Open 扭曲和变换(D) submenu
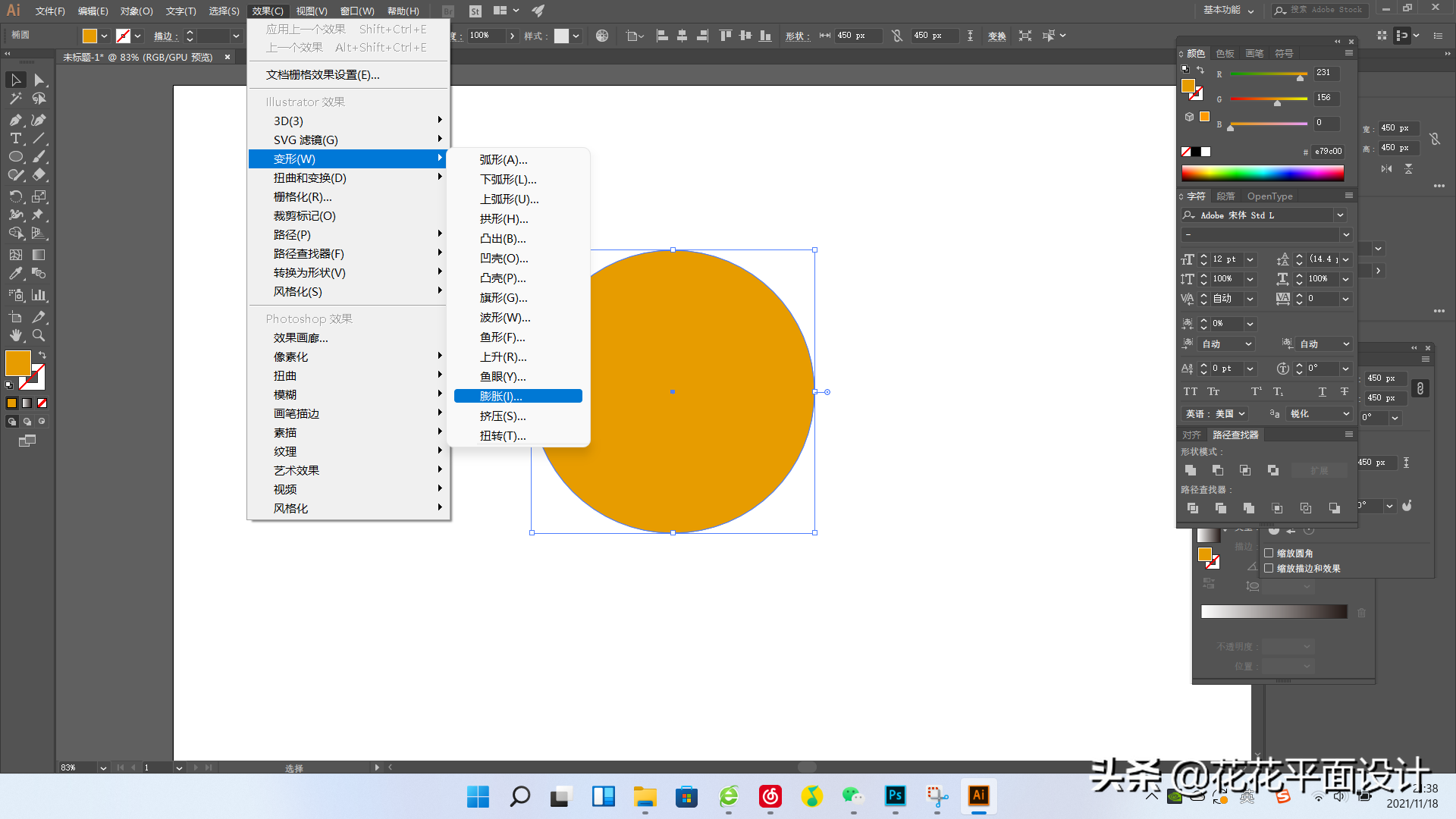Viewport: 1456px width, 819px height. pyautogui.click(x=349, y=178)
